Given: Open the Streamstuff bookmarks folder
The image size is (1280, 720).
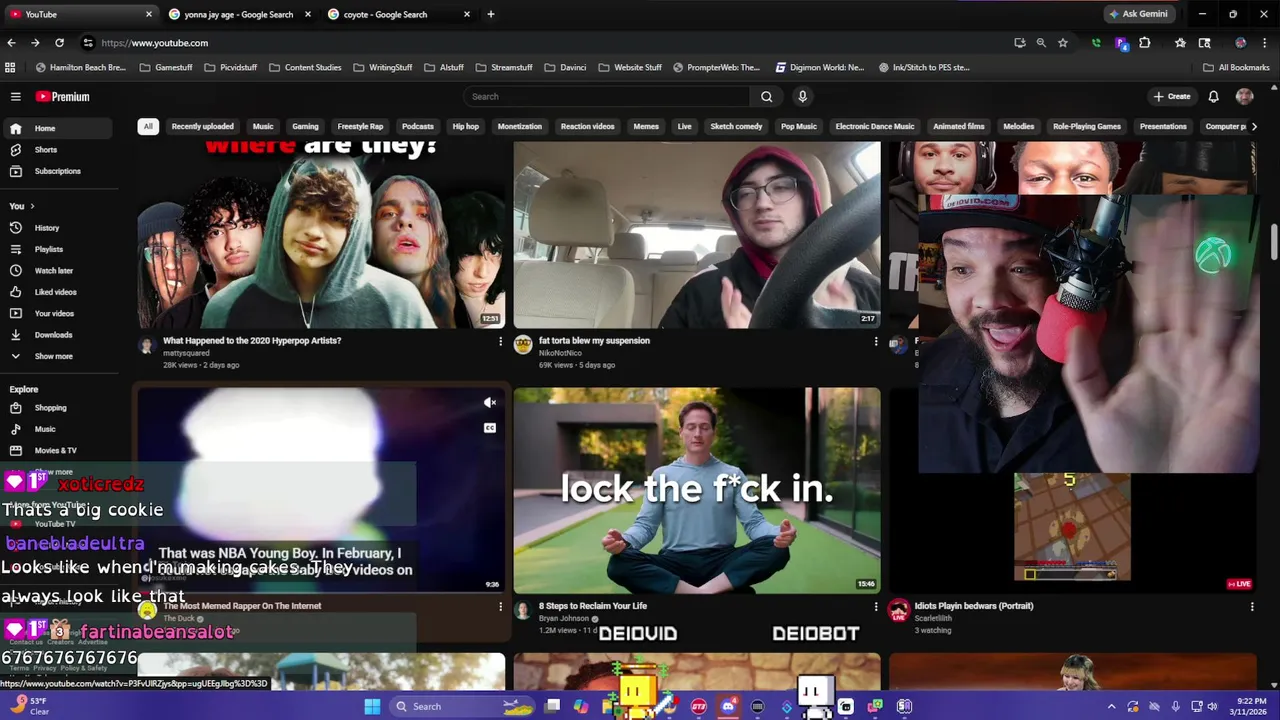Looking at the screenshot, I should coord(504,68).
